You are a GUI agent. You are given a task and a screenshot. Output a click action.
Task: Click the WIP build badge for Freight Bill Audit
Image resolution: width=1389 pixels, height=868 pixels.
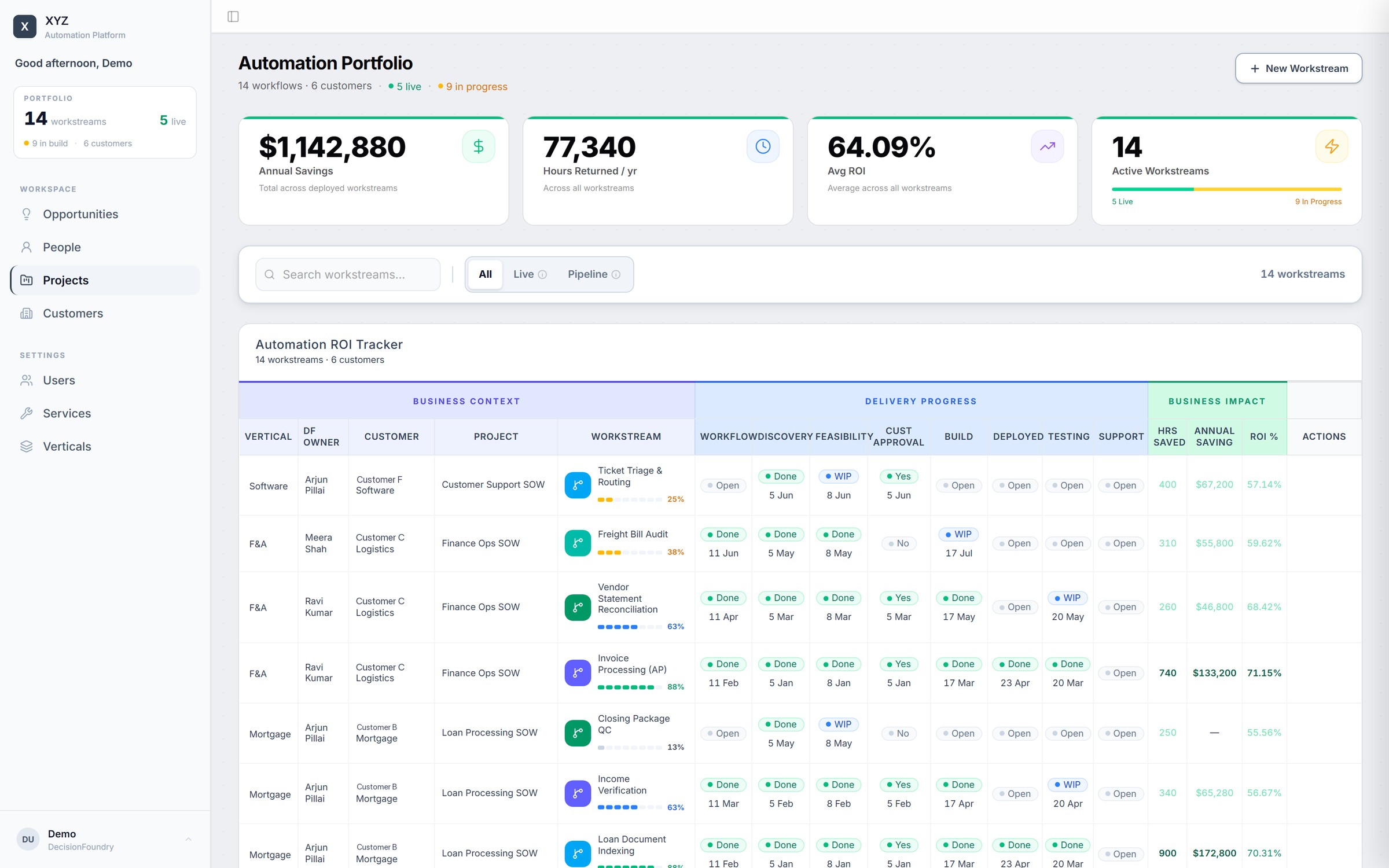(x=958, y=534)
